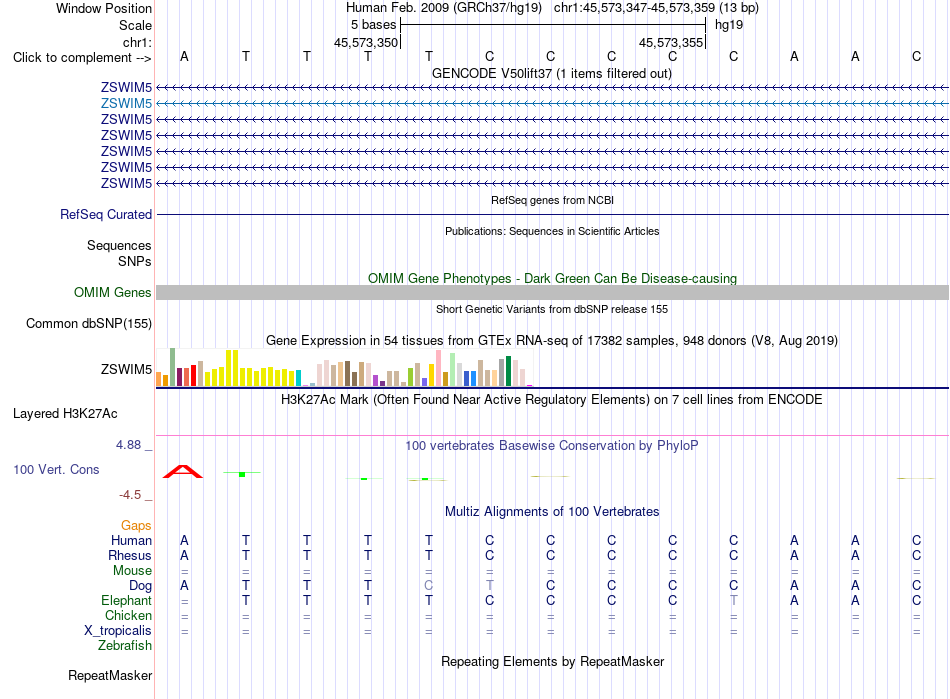Click the dark green bar in GTEx chart
The width and height of the screenshot is (950, 699).
(508, 371)
